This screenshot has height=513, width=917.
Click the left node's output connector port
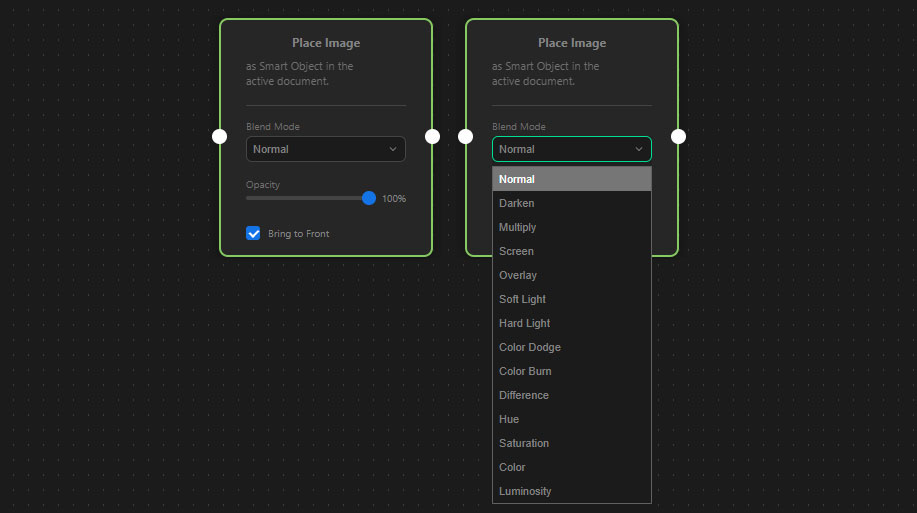(x=432, y=136)
